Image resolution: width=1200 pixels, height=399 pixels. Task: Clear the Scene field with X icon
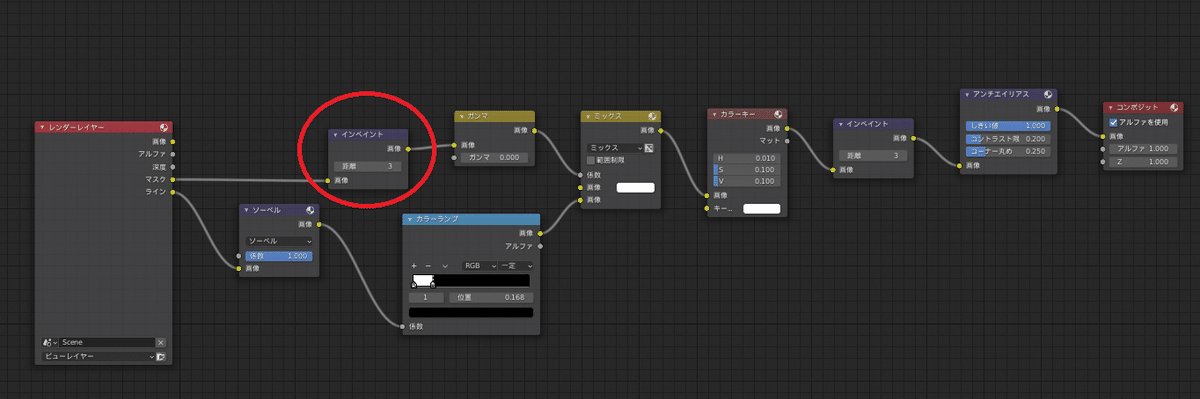coord(160,342)
